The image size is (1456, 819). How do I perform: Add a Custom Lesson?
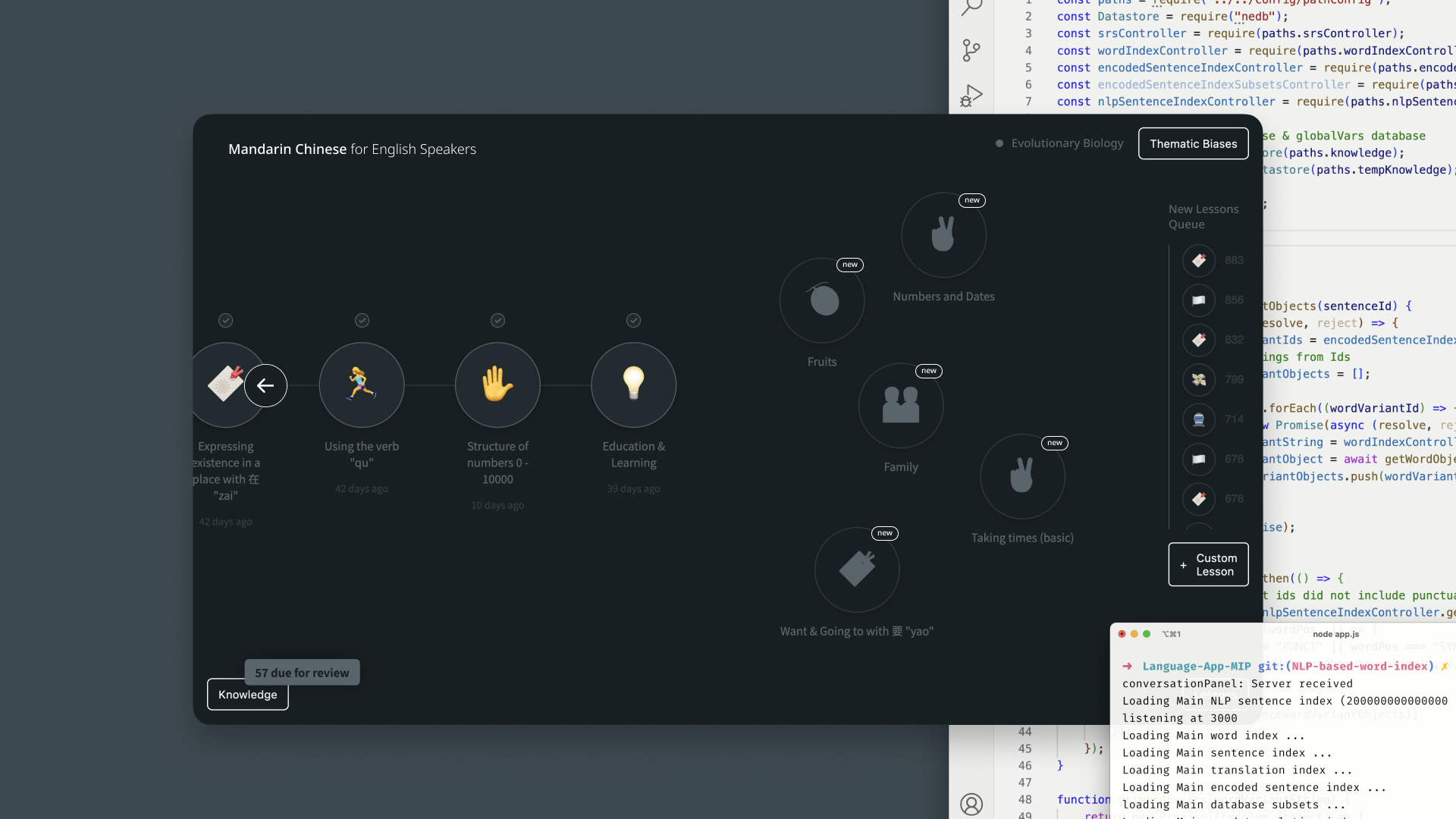pyautogui.click(x=1208, y=564)
